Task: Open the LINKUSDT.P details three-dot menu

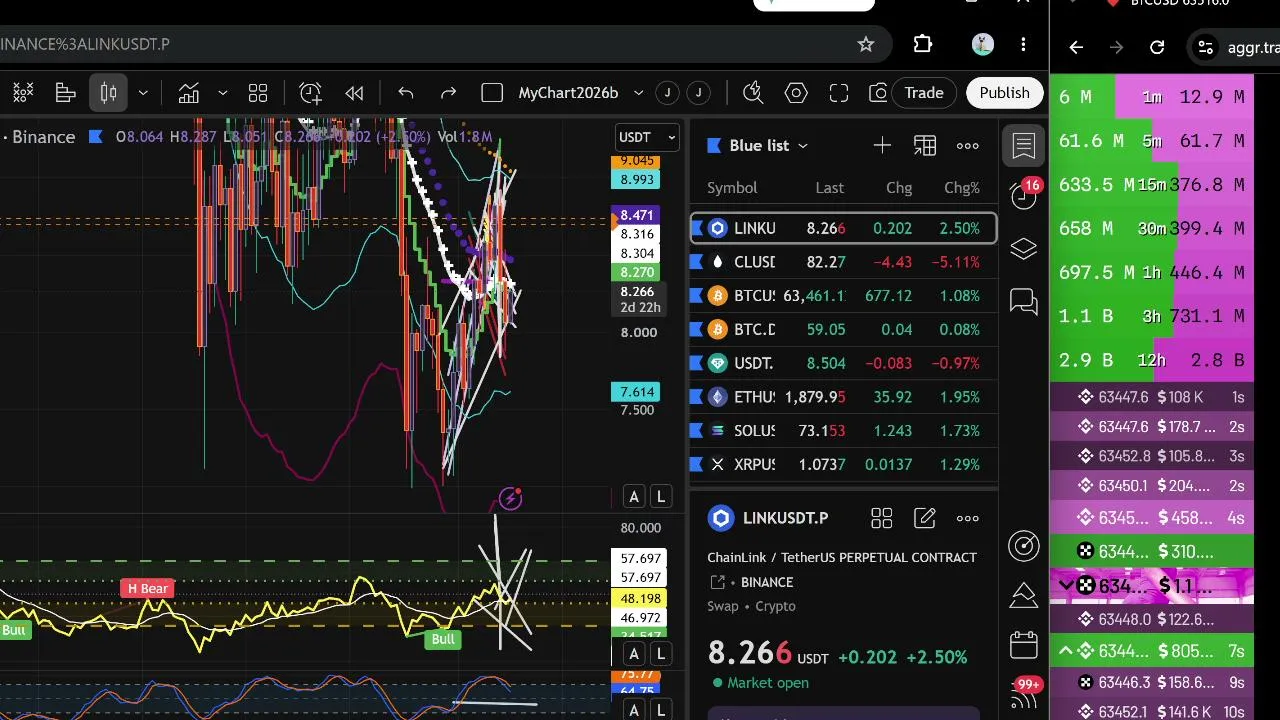Action: coord(968,518)
